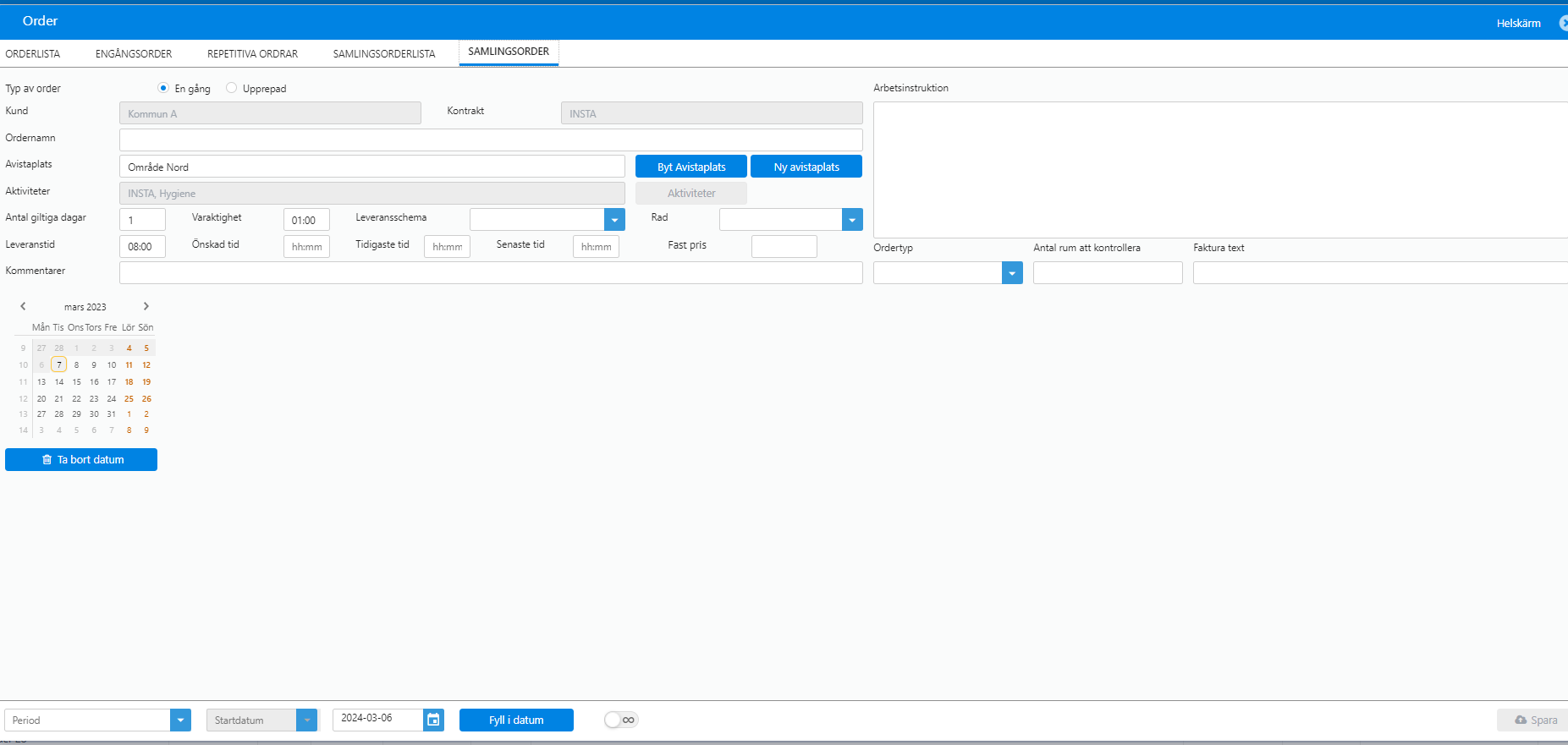The height and width of the screenshot is (745, 1568).
Task: Focus the Önskad tid field
Action: [306, 246]
